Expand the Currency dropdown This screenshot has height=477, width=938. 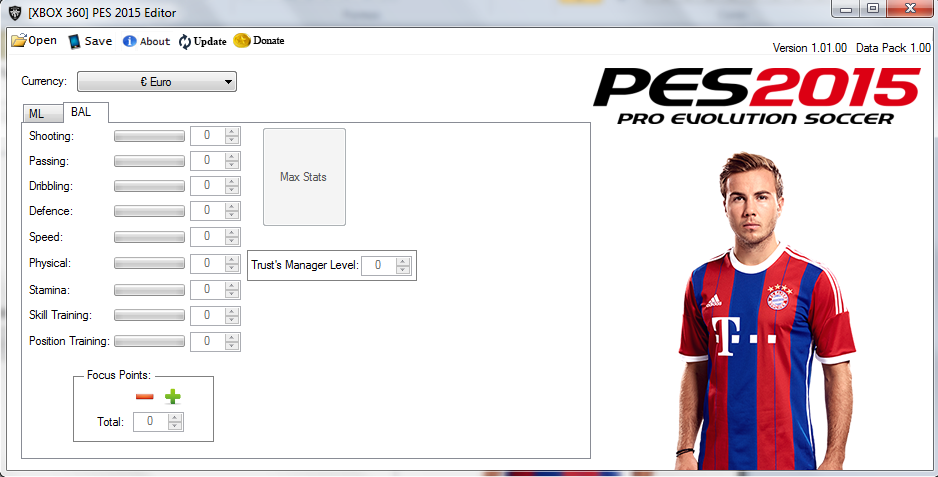[x=157, y=82]
